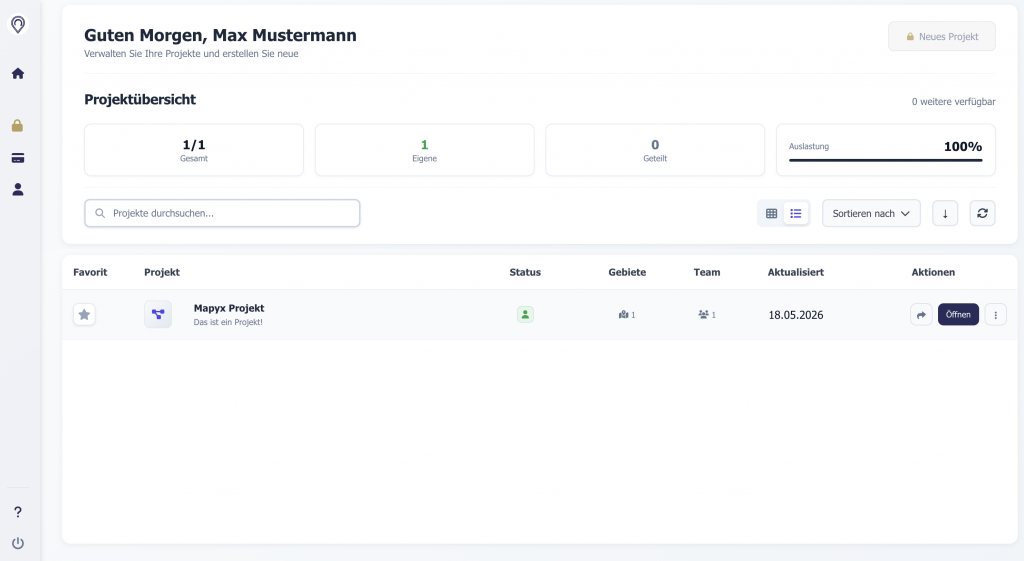
Task: Click the 100% utilization value
Action: [963, 147]
